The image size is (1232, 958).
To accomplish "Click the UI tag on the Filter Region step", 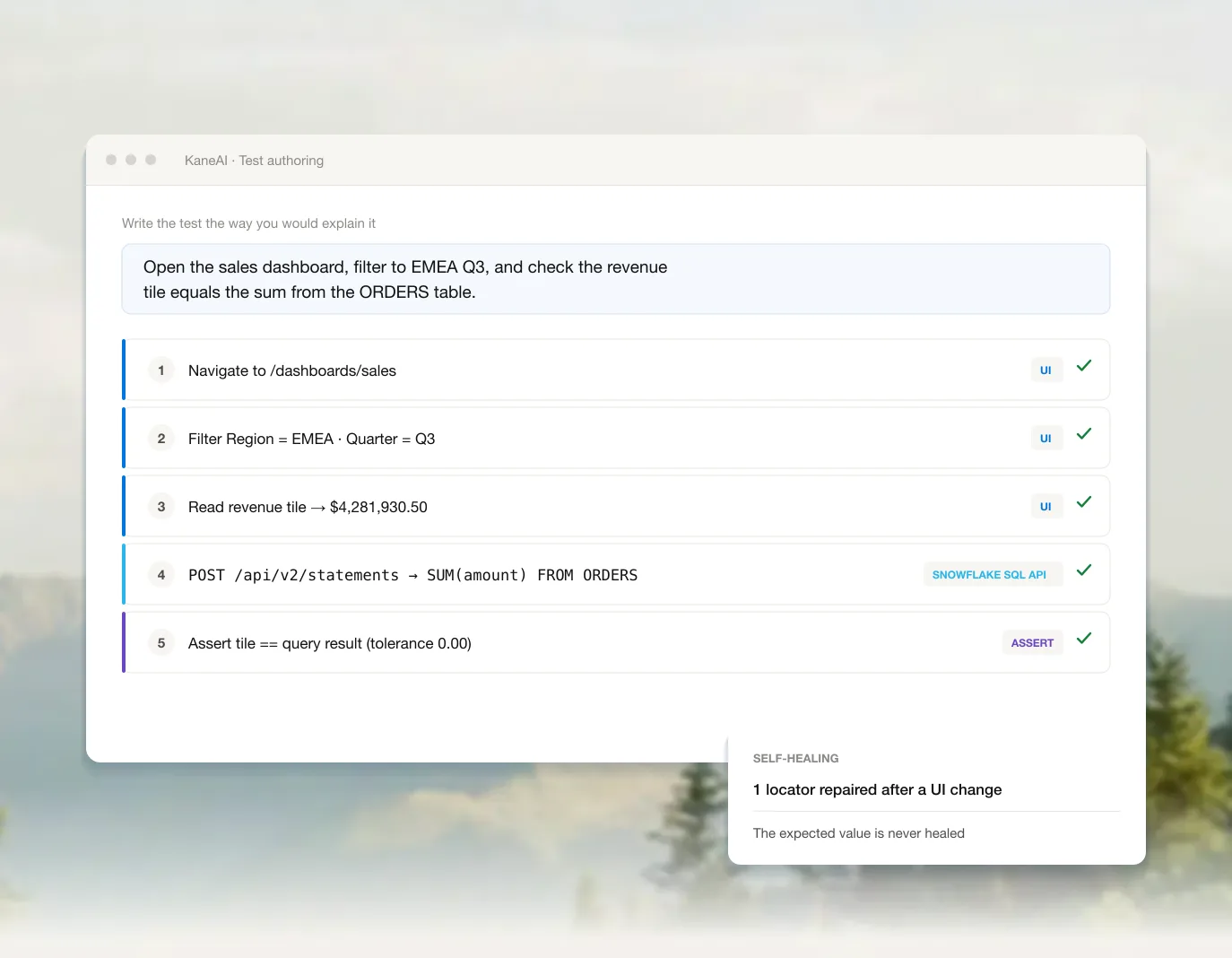I will (1045, 439).
